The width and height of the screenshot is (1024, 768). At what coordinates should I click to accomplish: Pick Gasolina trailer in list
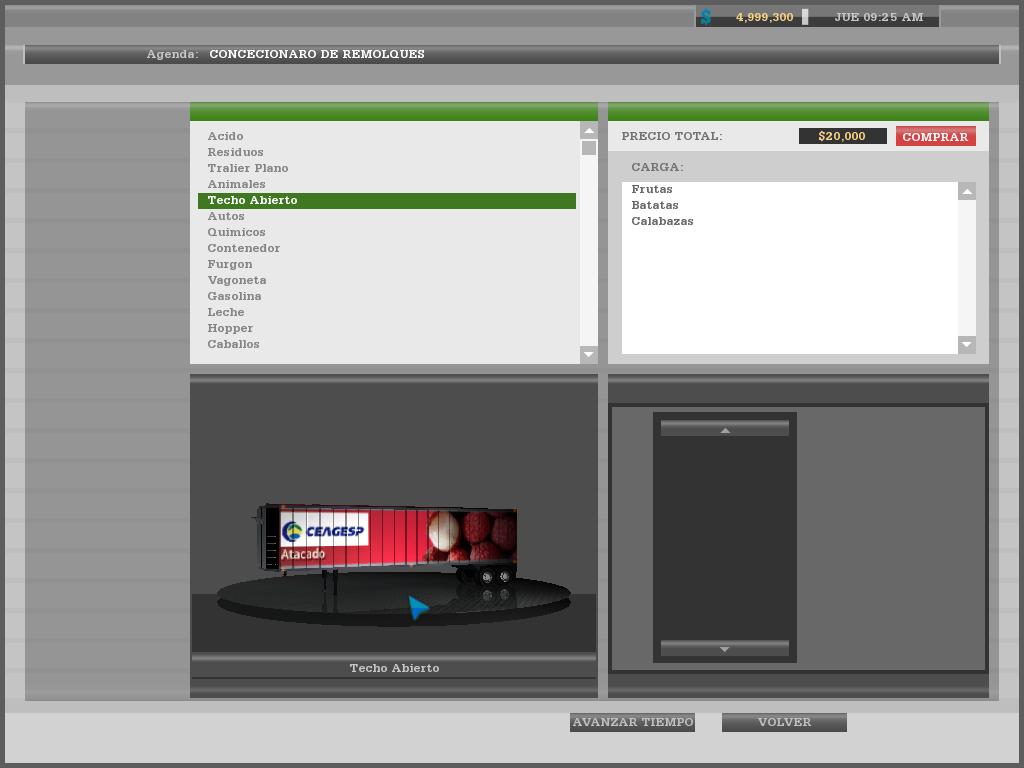click(234, 296)
